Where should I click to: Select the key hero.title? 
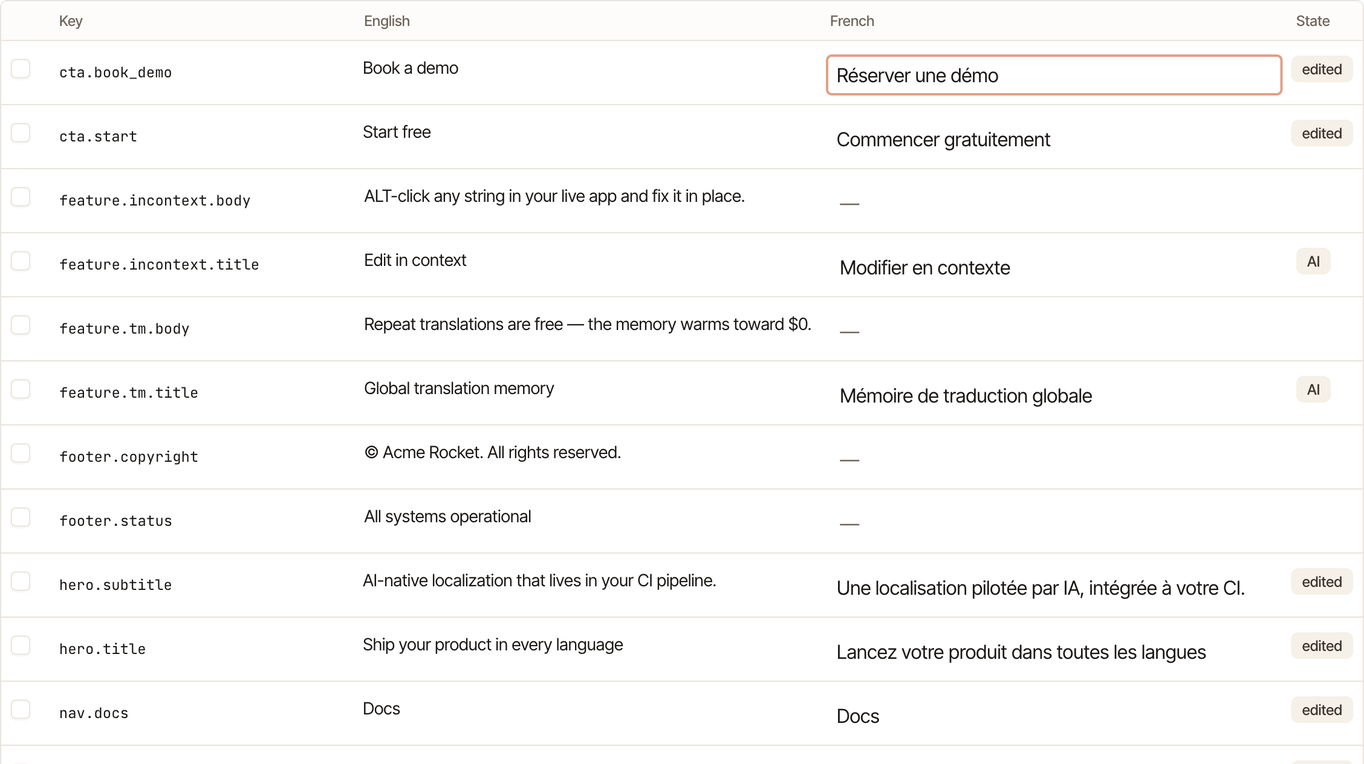[102, 648]
